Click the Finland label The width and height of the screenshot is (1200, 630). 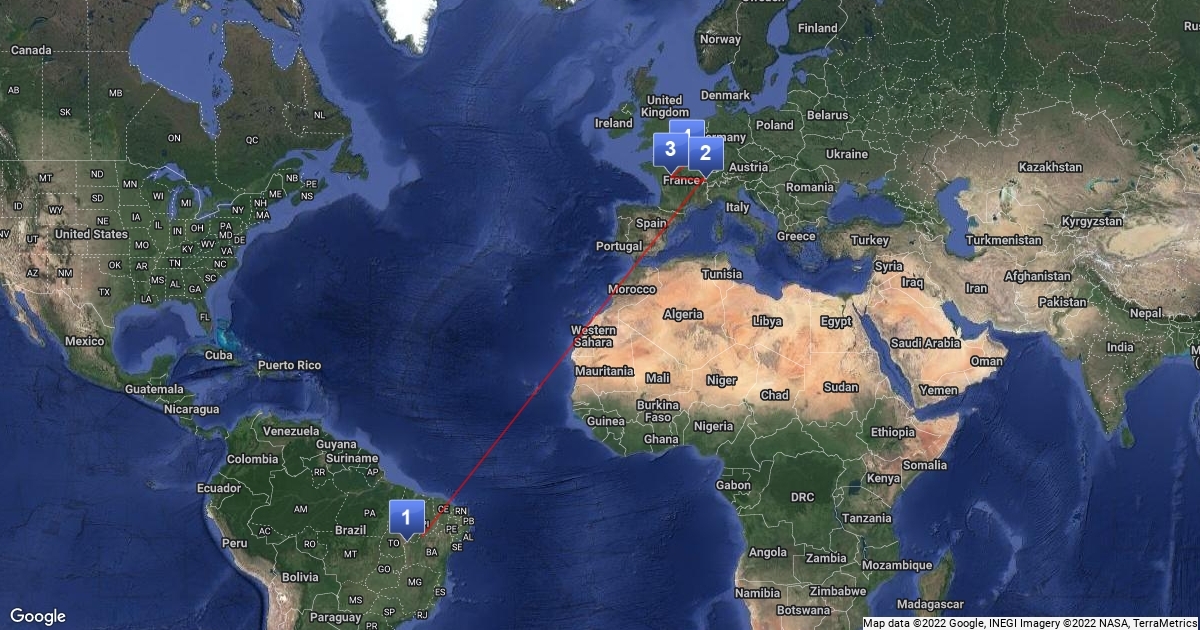pos(818,28)
